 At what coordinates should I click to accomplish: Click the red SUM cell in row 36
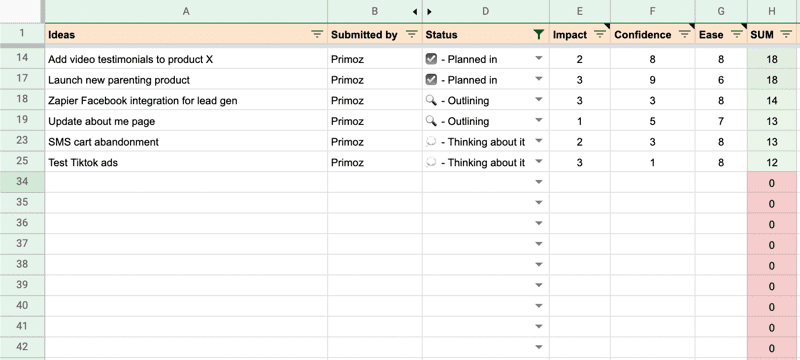(772, 224)
